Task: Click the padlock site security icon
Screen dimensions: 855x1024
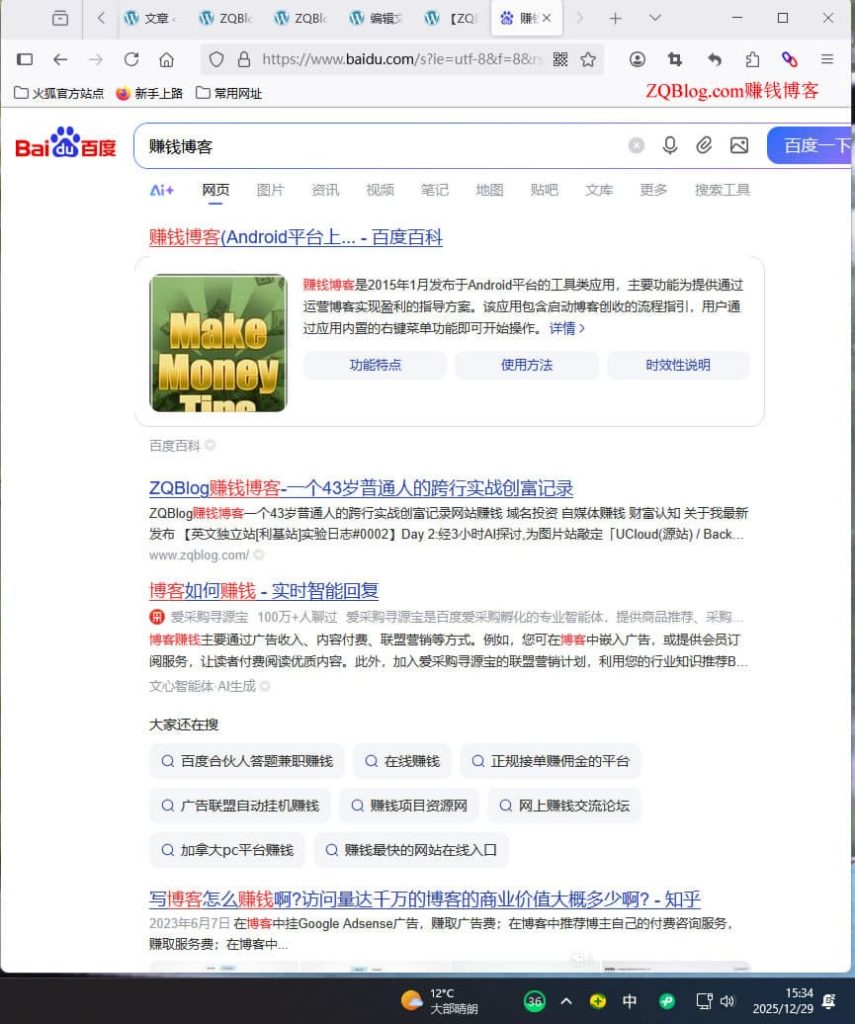Action: [x=244, y=59]
